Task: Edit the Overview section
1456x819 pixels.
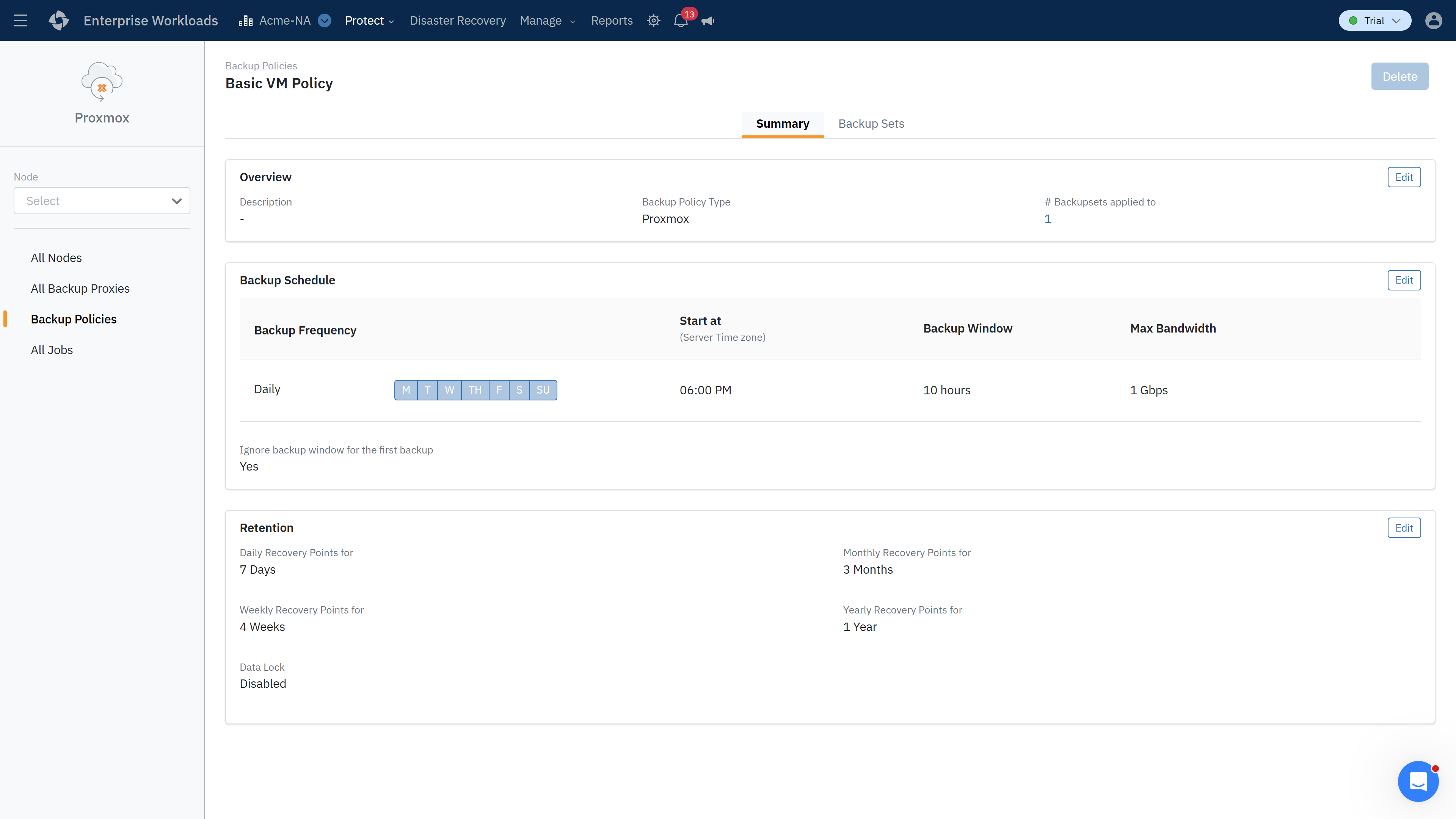Action: (x=1404, y=177)
